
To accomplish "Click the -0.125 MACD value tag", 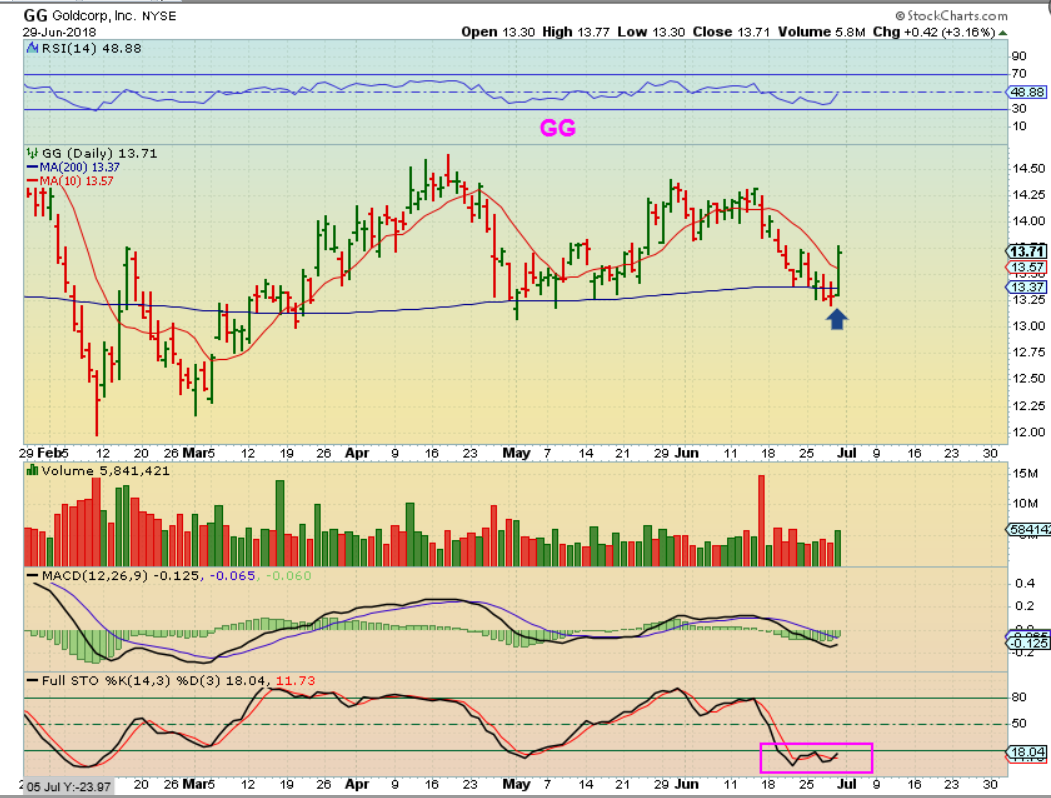I will point(1028,643).
